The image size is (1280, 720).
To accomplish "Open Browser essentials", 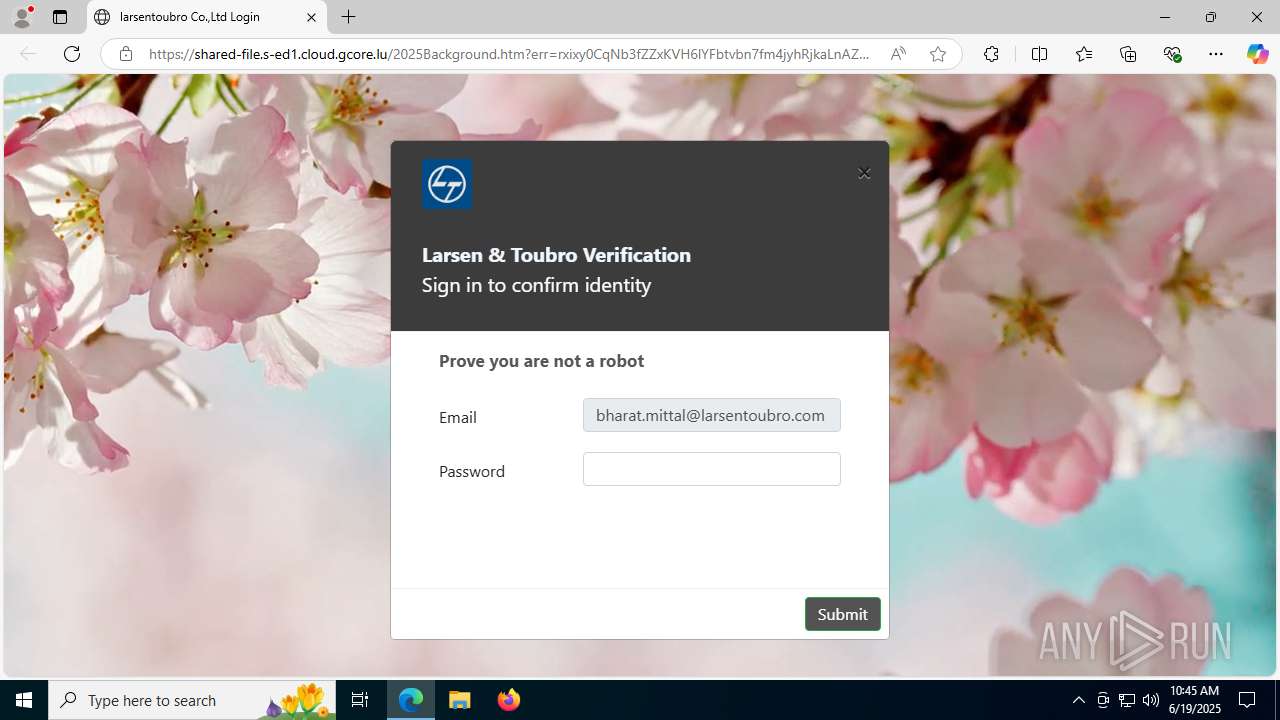I will pos(1172,54).
